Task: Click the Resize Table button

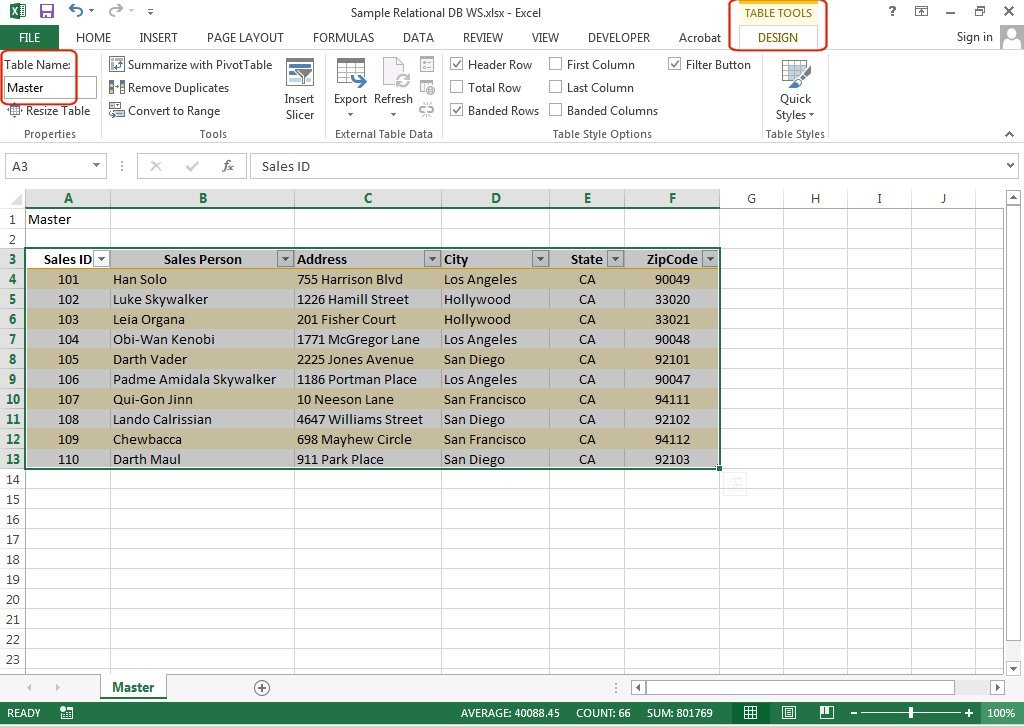Action: 49,111
